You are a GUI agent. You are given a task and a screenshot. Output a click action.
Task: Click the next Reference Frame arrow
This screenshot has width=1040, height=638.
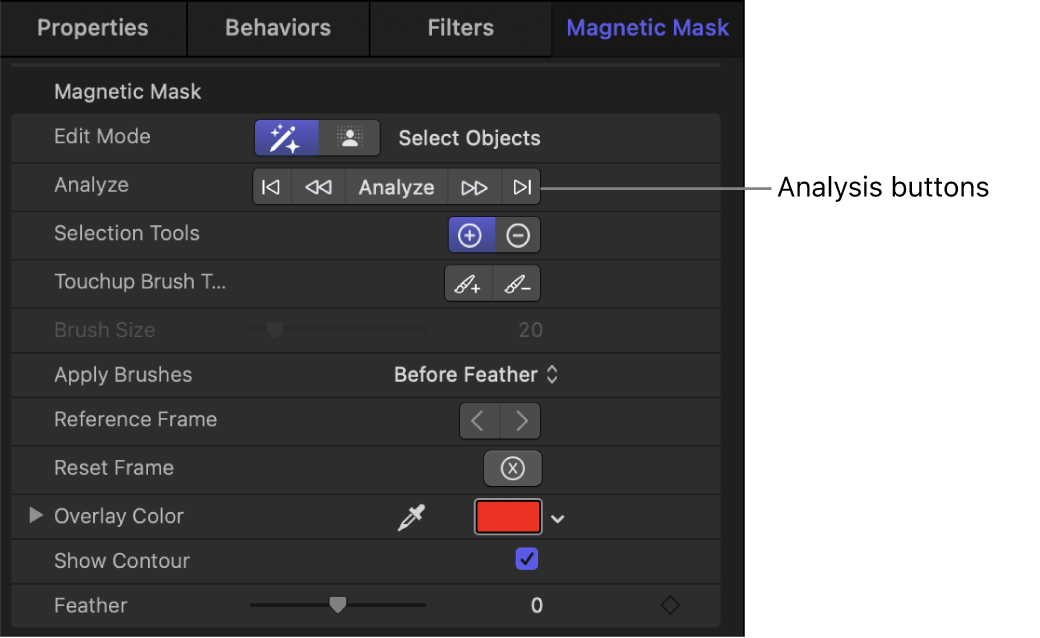[x=520, y=420]
